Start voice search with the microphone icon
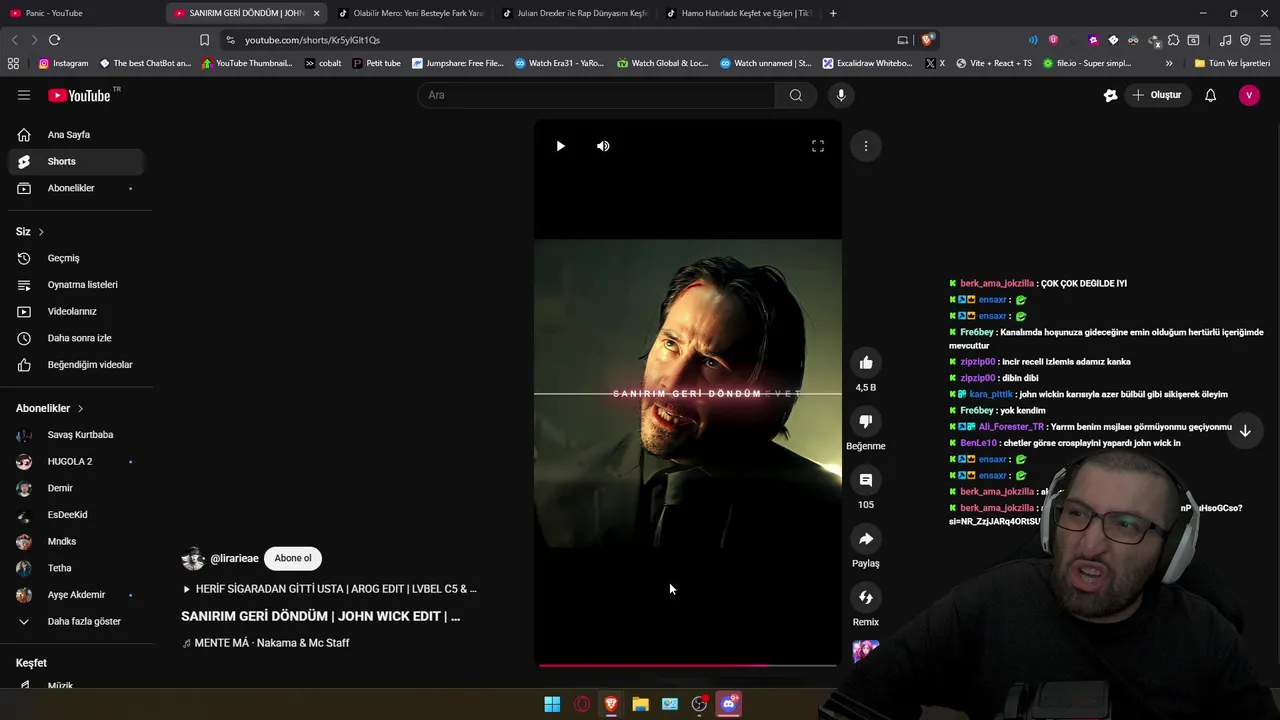The height and width of the screenshot is (720, 1280). (841, 95)
